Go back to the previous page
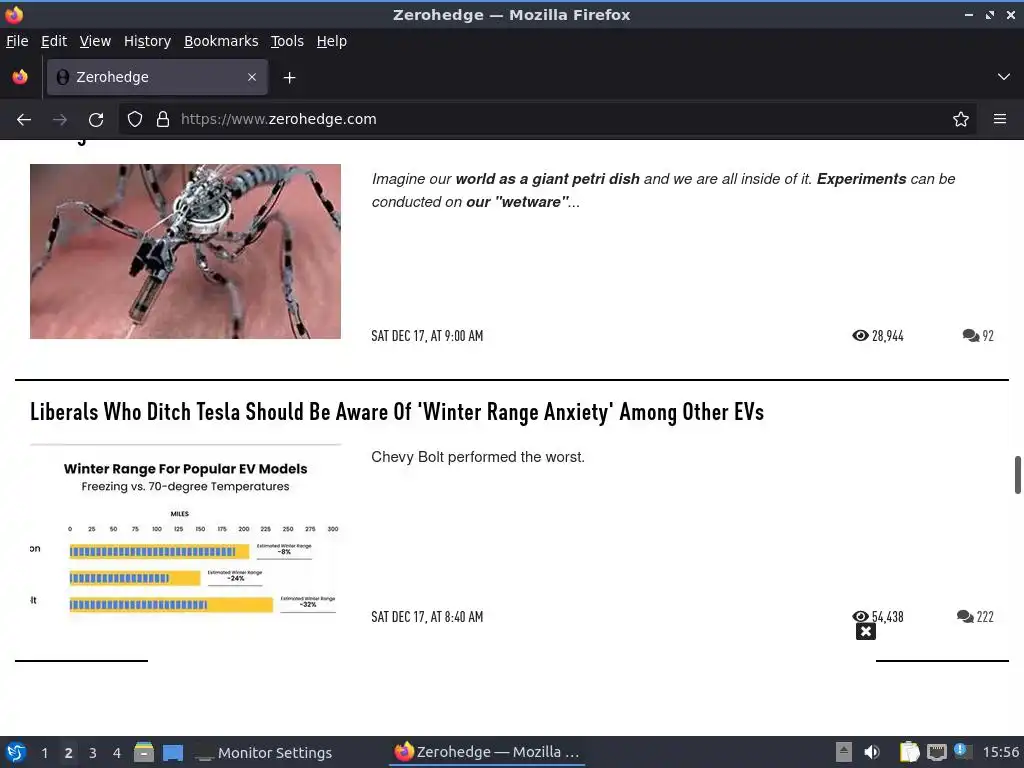Image resolution: width=1024 pixels, height=768 pixels. (24, 120)
